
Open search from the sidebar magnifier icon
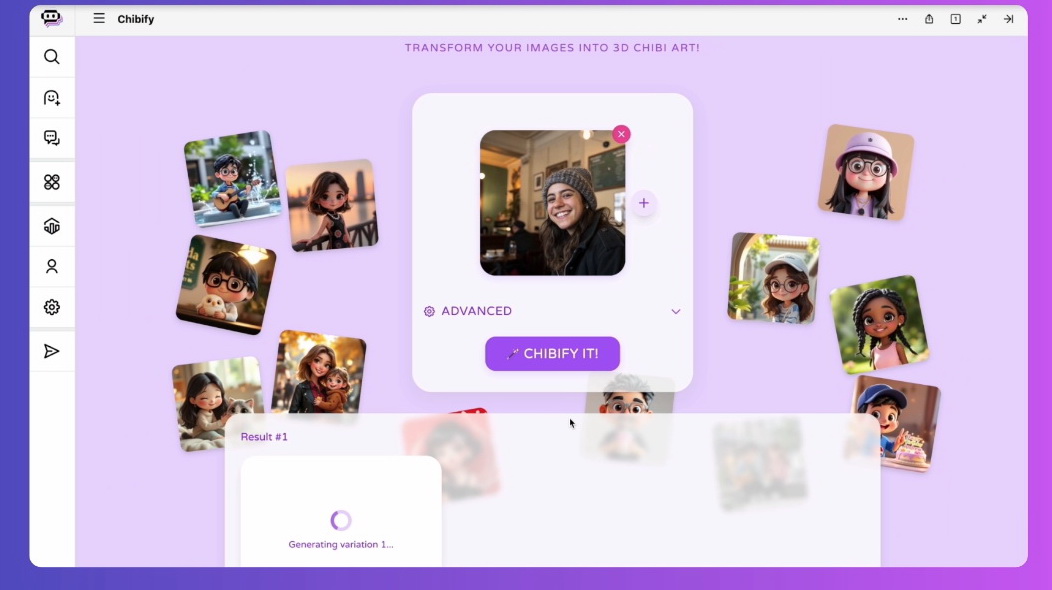(52, 56)
